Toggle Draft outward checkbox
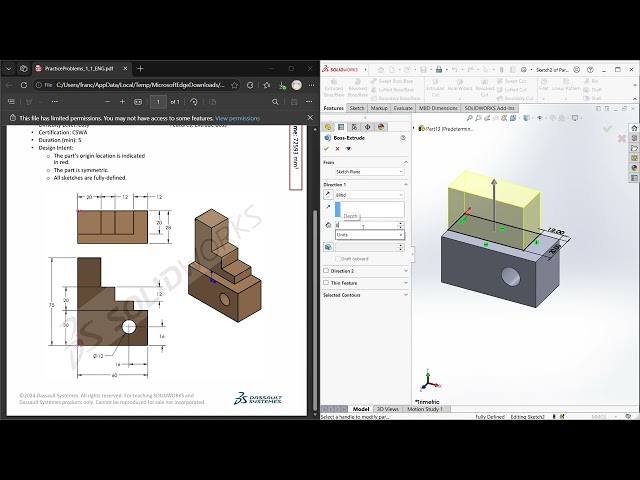This screenshot has height=480, width=640. click(x=338, y=259)
